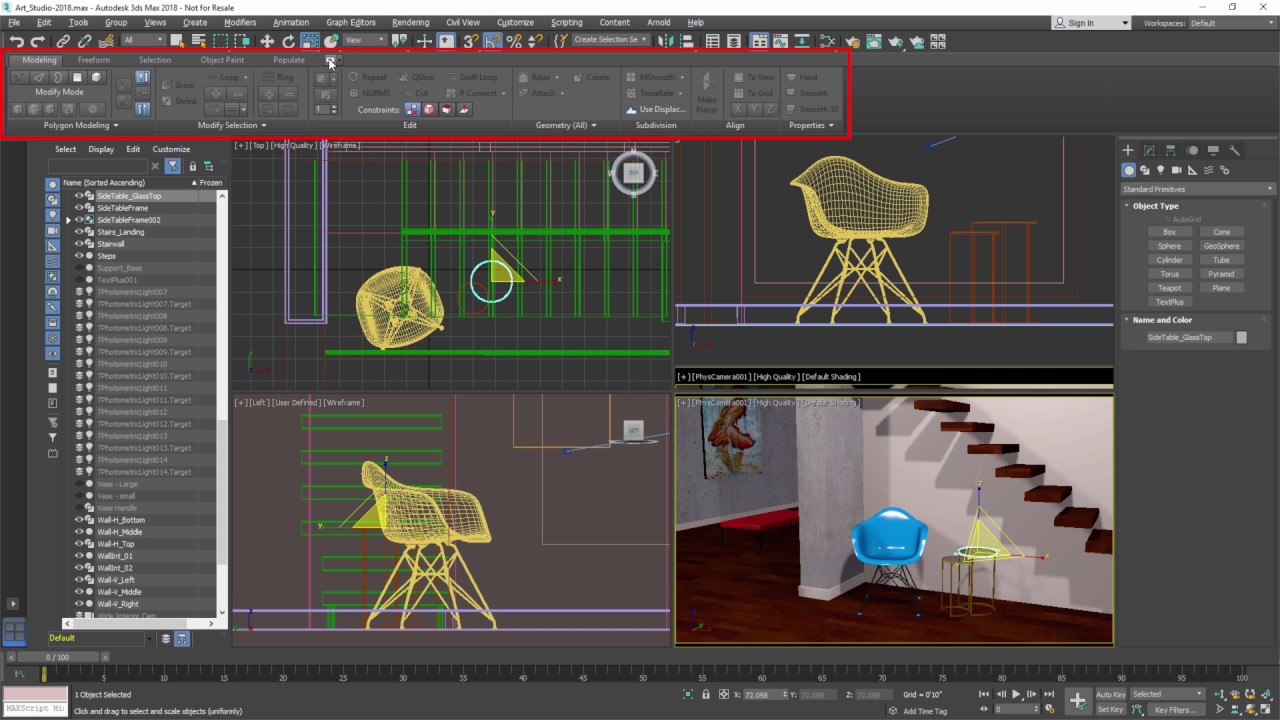Toggle visibility eye of Wall-V_Right
Viewport: 1280px width, 720px height.
[x=79, y=604]
